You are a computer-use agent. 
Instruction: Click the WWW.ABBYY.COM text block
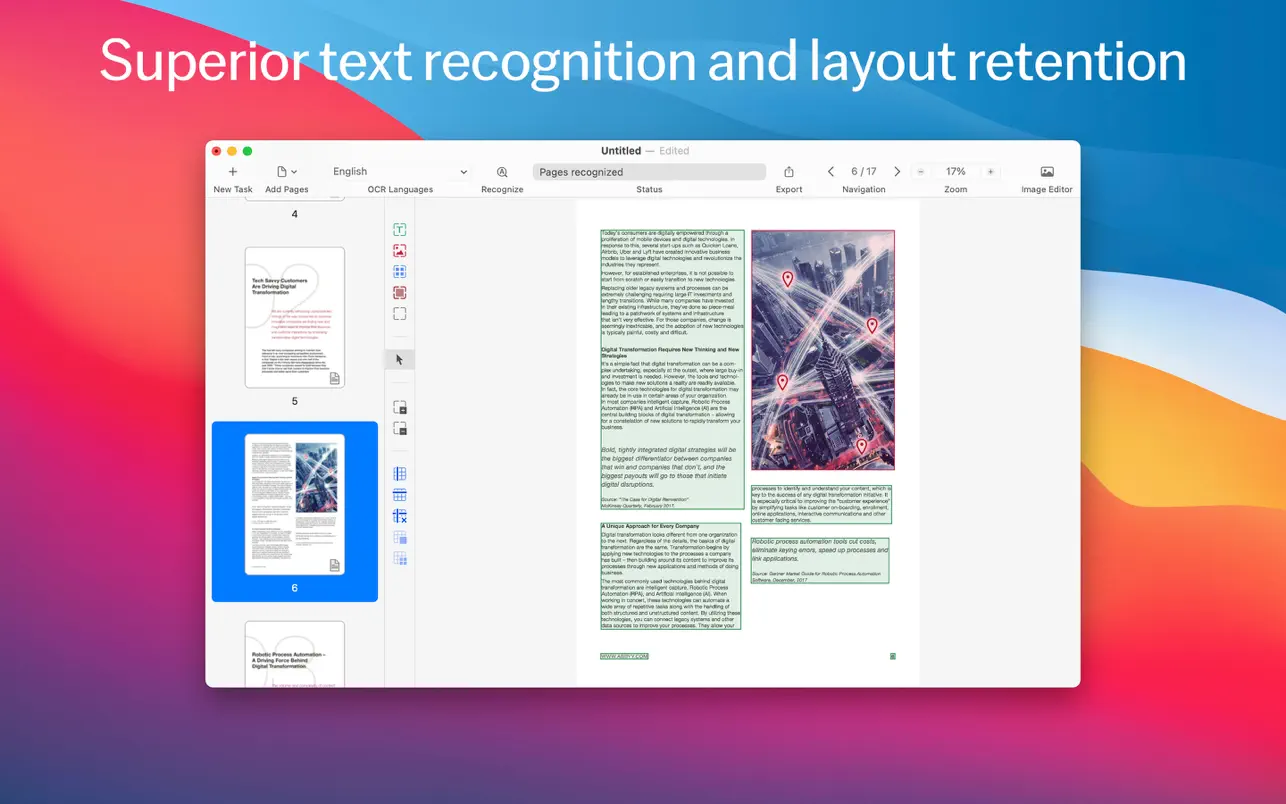pyautogui.click(x=624, y=656)
